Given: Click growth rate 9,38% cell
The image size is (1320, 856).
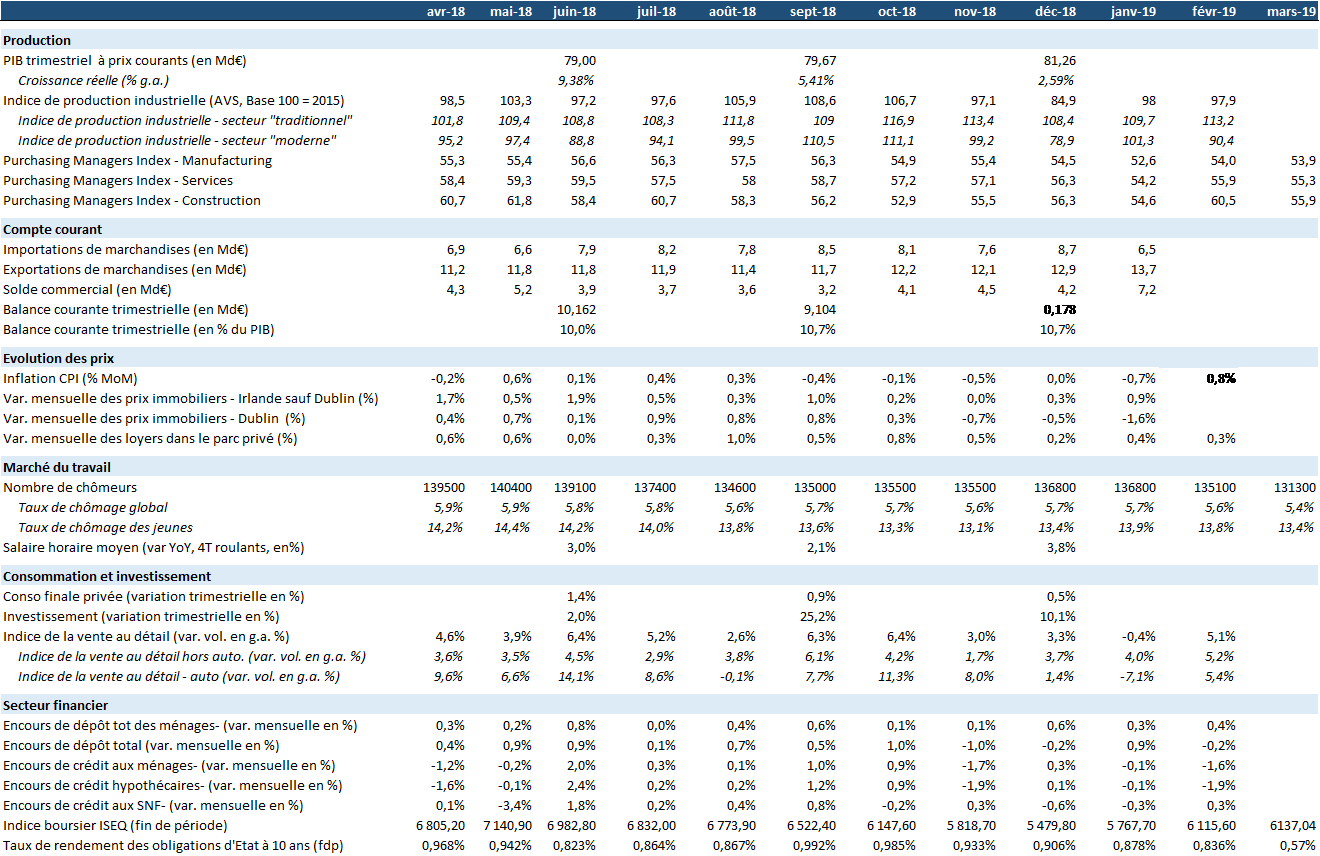Looking at the screenshot, I should click(x=577, y=81).
